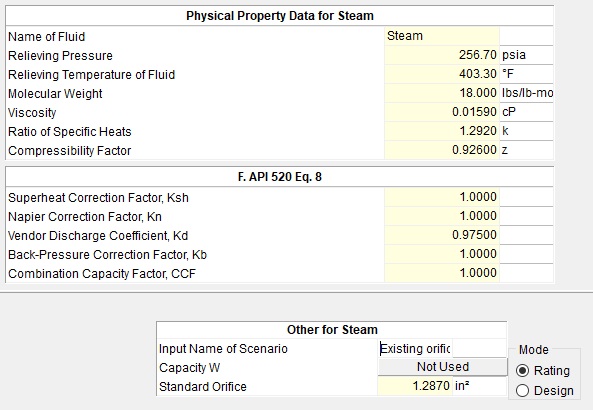Screen dimensions: 593x410
Task: Select the Ratio of Specific Heats value
Action: [x=442, y=131]
